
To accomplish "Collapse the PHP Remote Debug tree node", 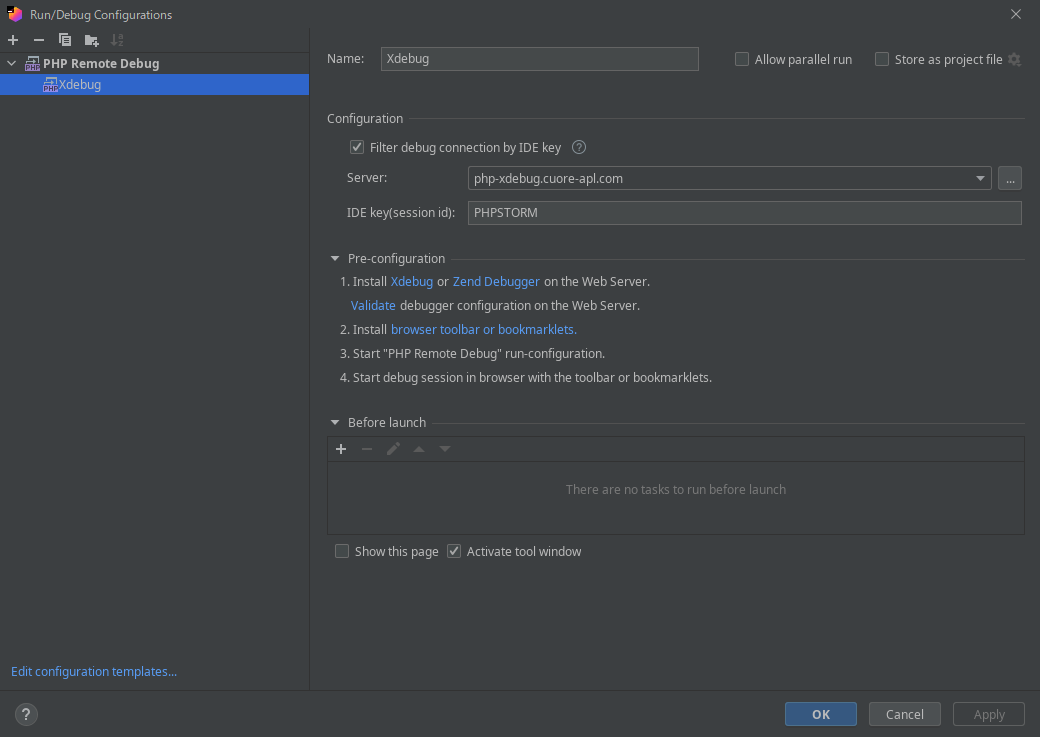I will click(x=12, y=63).
